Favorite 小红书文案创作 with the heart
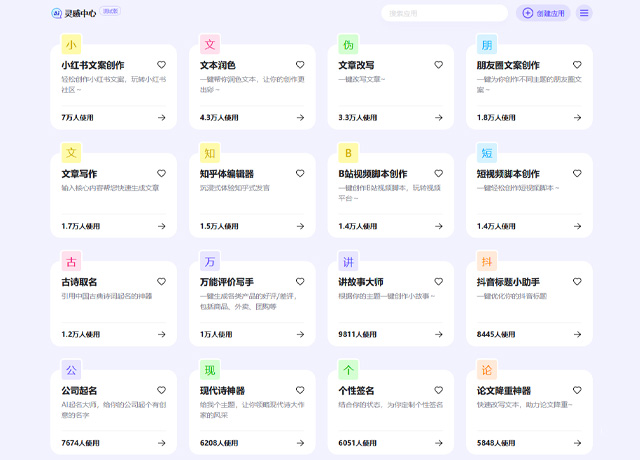This screenshot has height=460, width=640. click(x=161, y=65)
